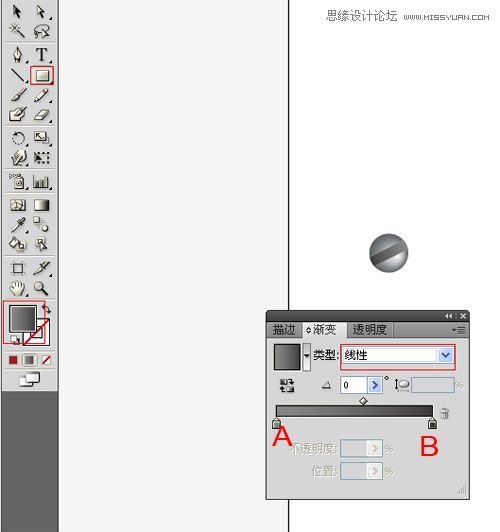Select the Symbol Sprayer tool
This screenshot has height=532, width=500.
[18, 181]
